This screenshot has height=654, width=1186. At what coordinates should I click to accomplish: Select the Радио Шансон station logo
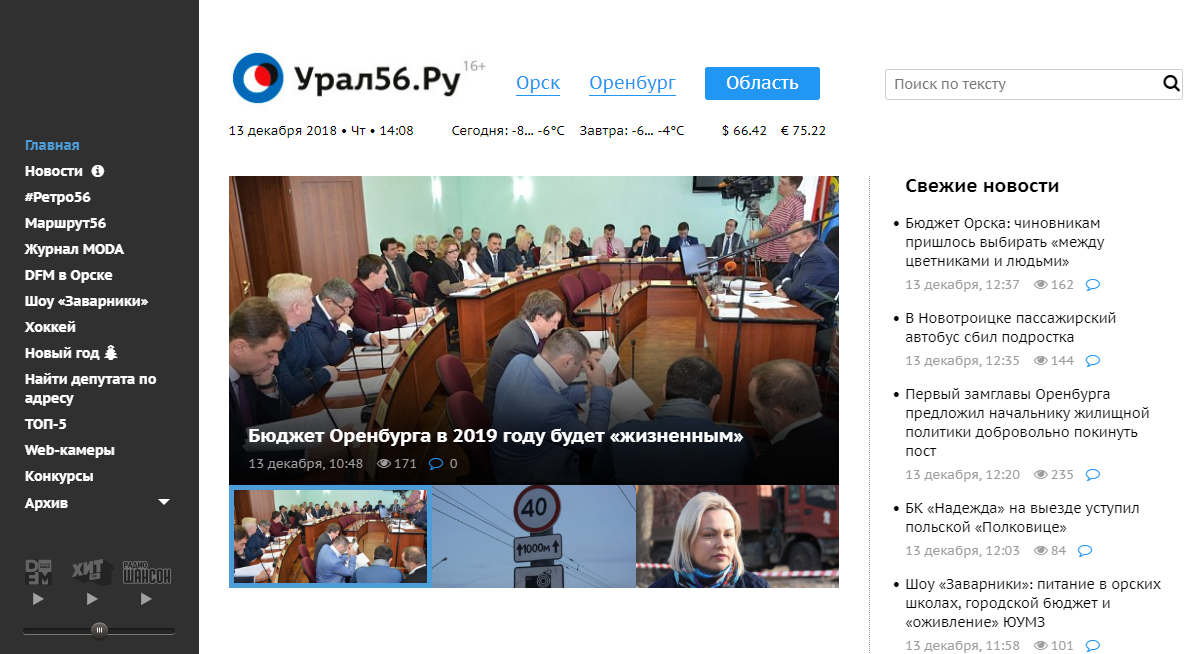pos(146,572)
